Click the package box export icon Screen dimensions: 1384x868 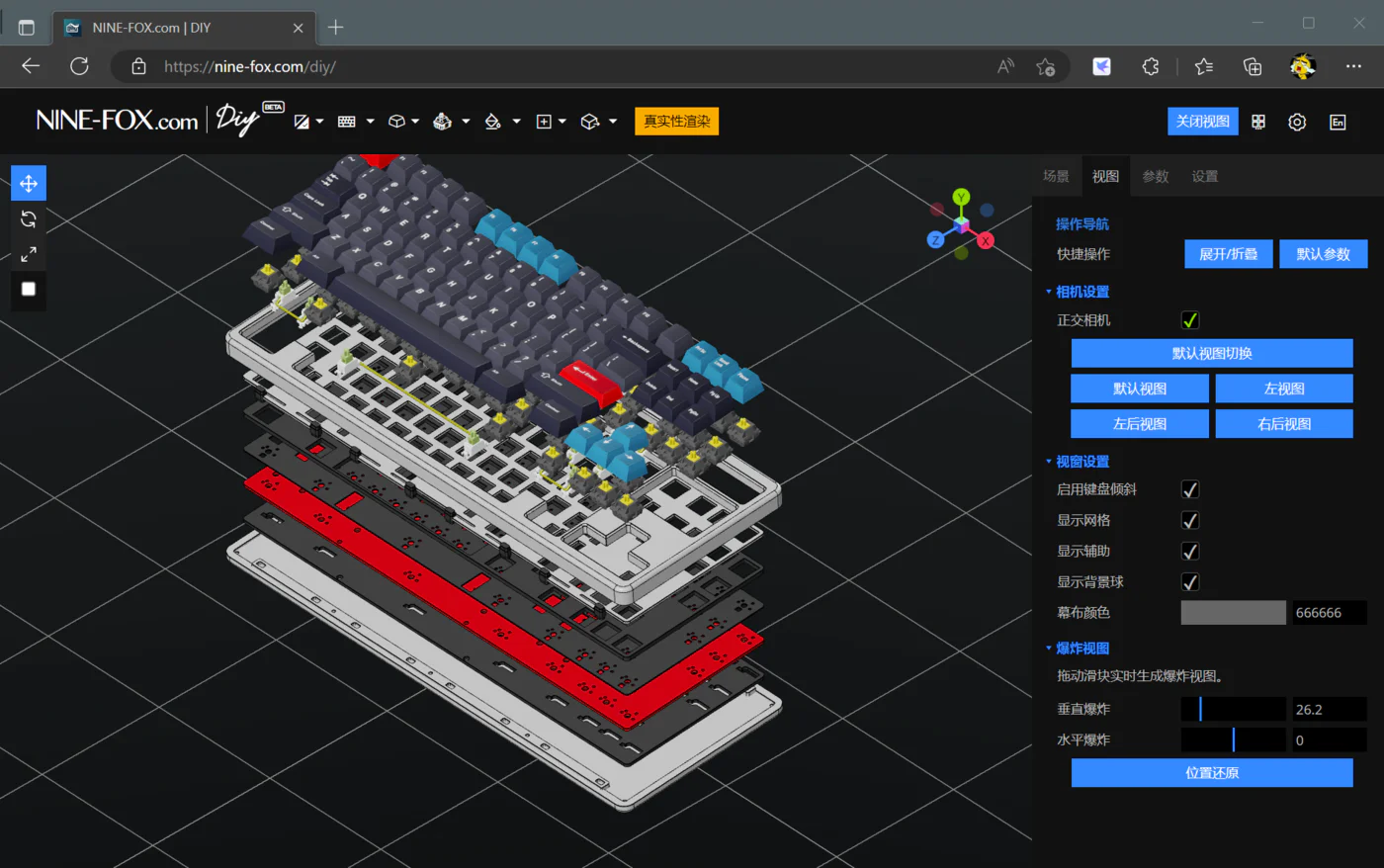coord(590,122)
